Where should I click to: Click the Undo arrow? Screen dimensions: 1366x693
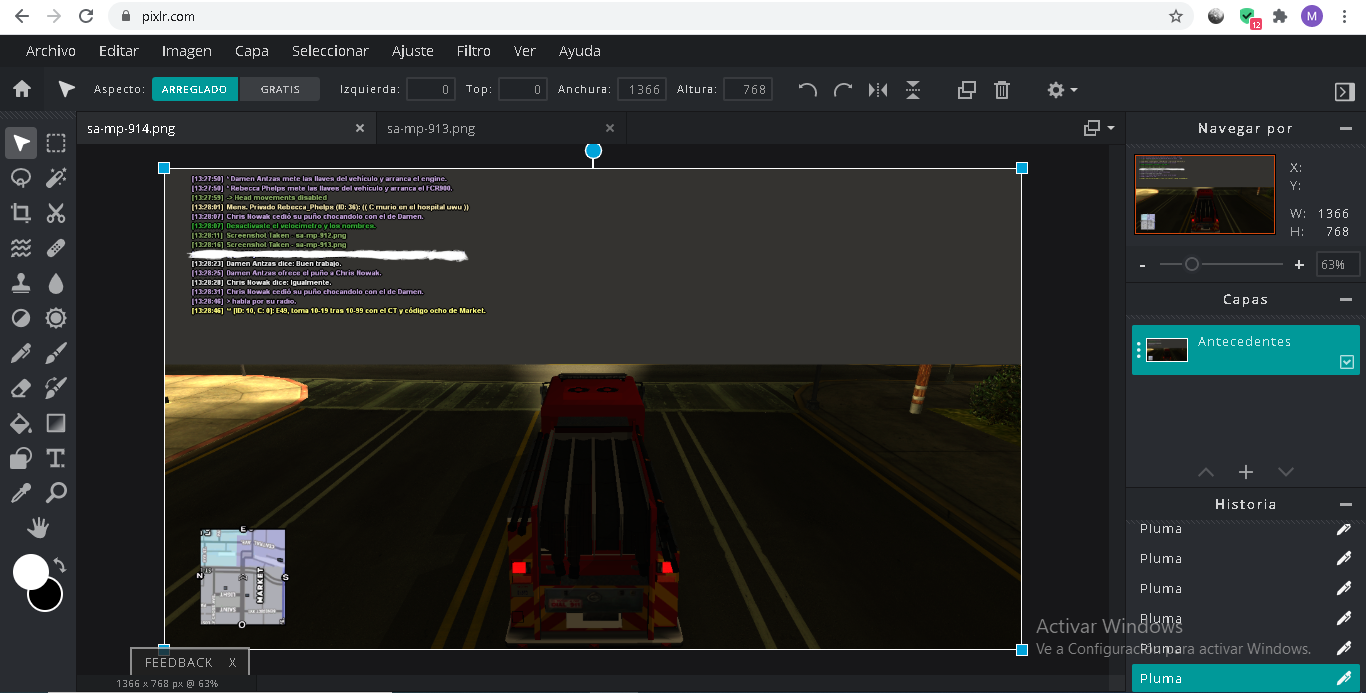pos(808,90)
